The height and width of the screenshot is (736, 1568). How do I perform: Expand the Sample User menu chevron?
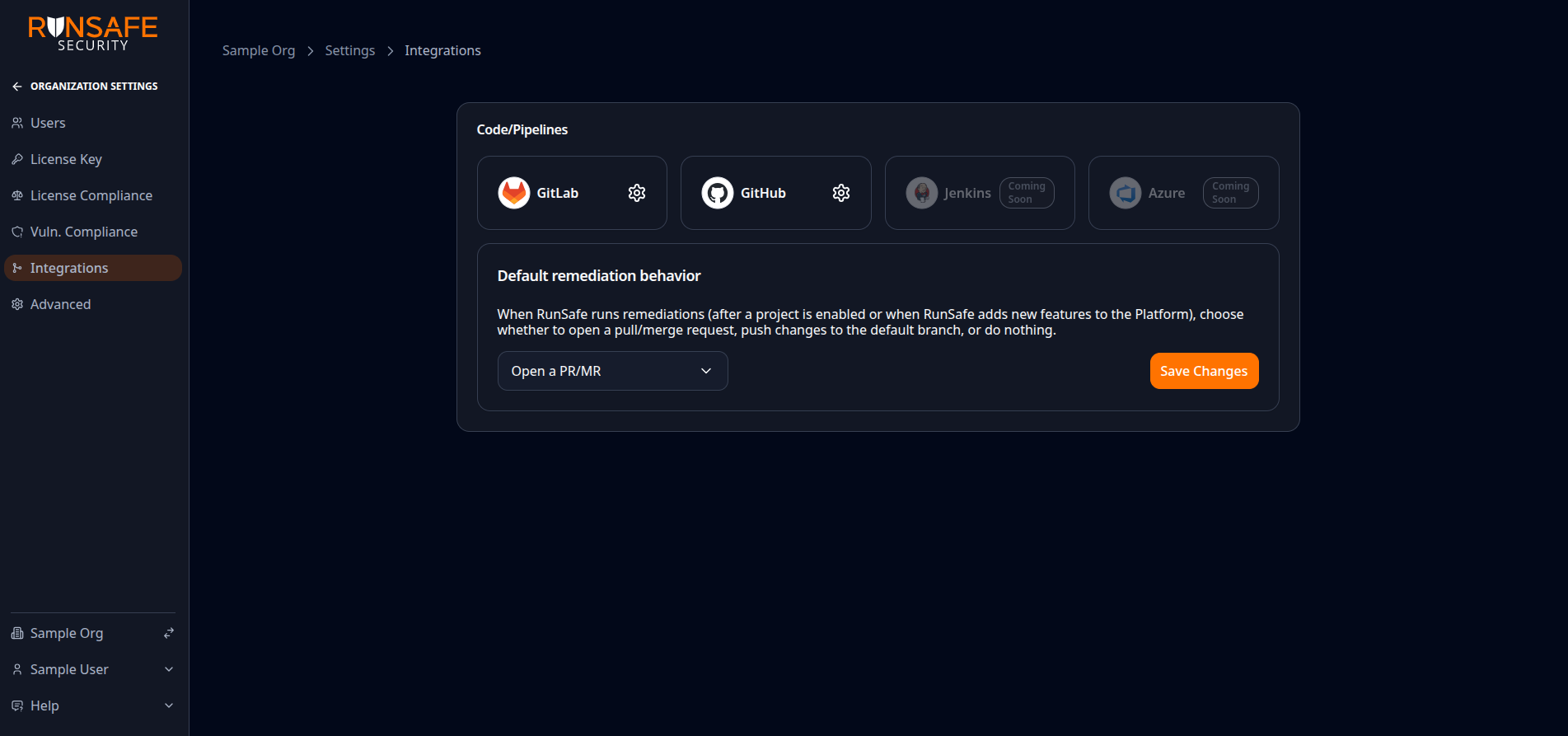coord(169,669)
